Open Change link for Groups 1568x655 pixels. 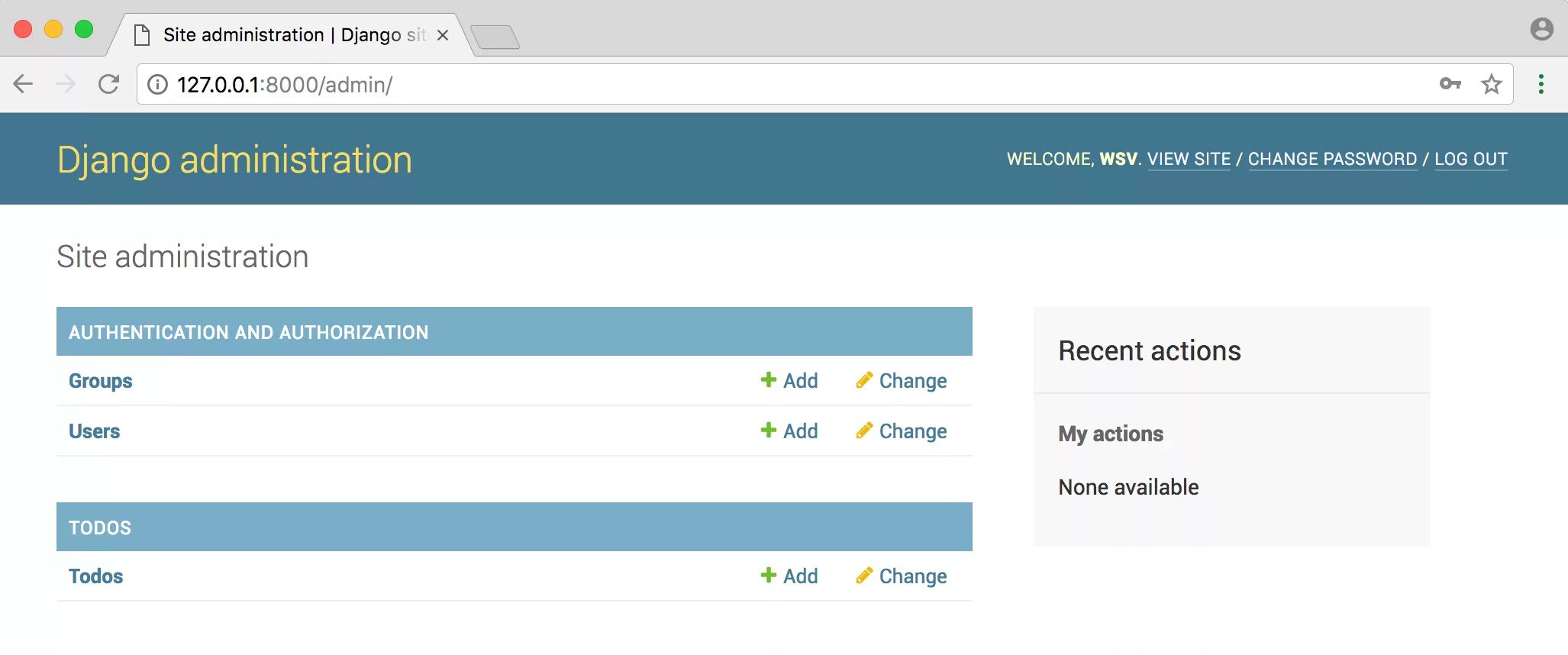(913, 381)
